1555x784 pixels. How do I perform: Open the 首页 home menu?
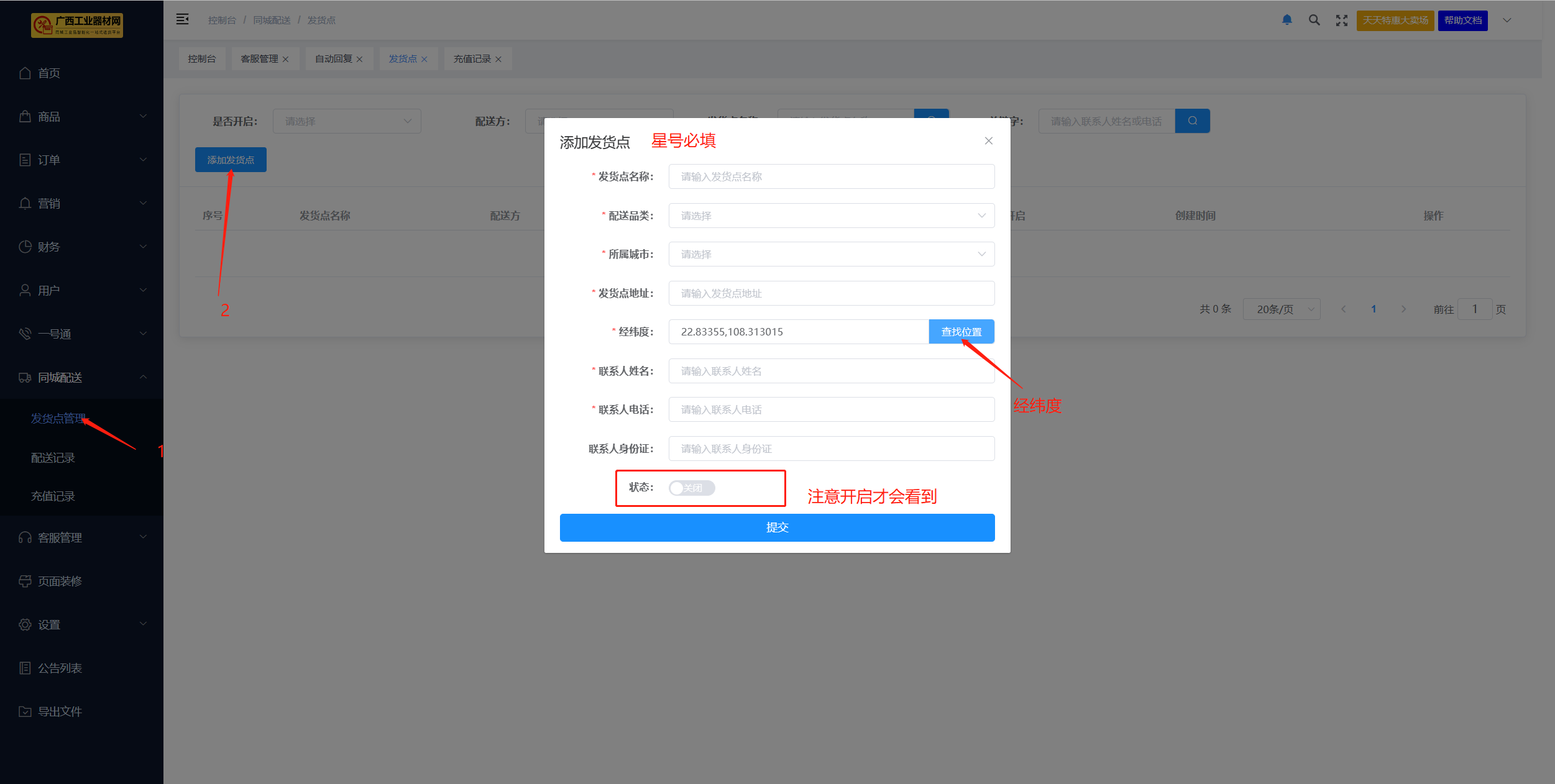tap(48, 73)
